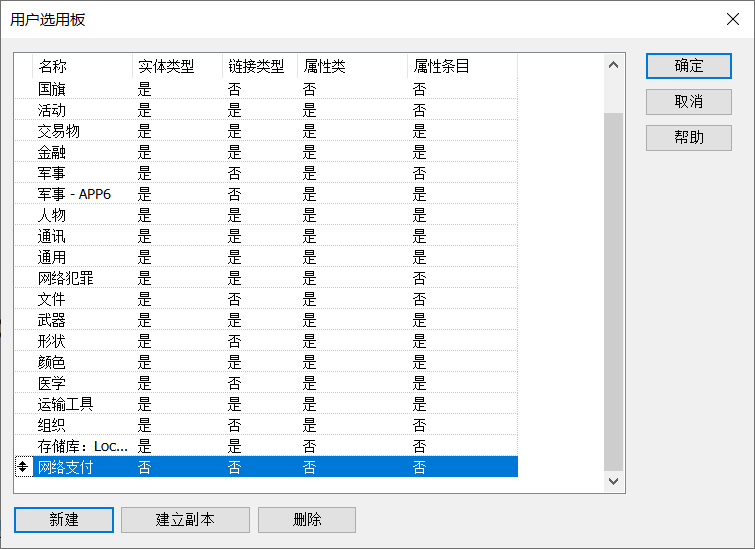The height and width of the screenshot is (549, 755).
Task: Select the 人物 palette row
Action: [x=266, y=215]
